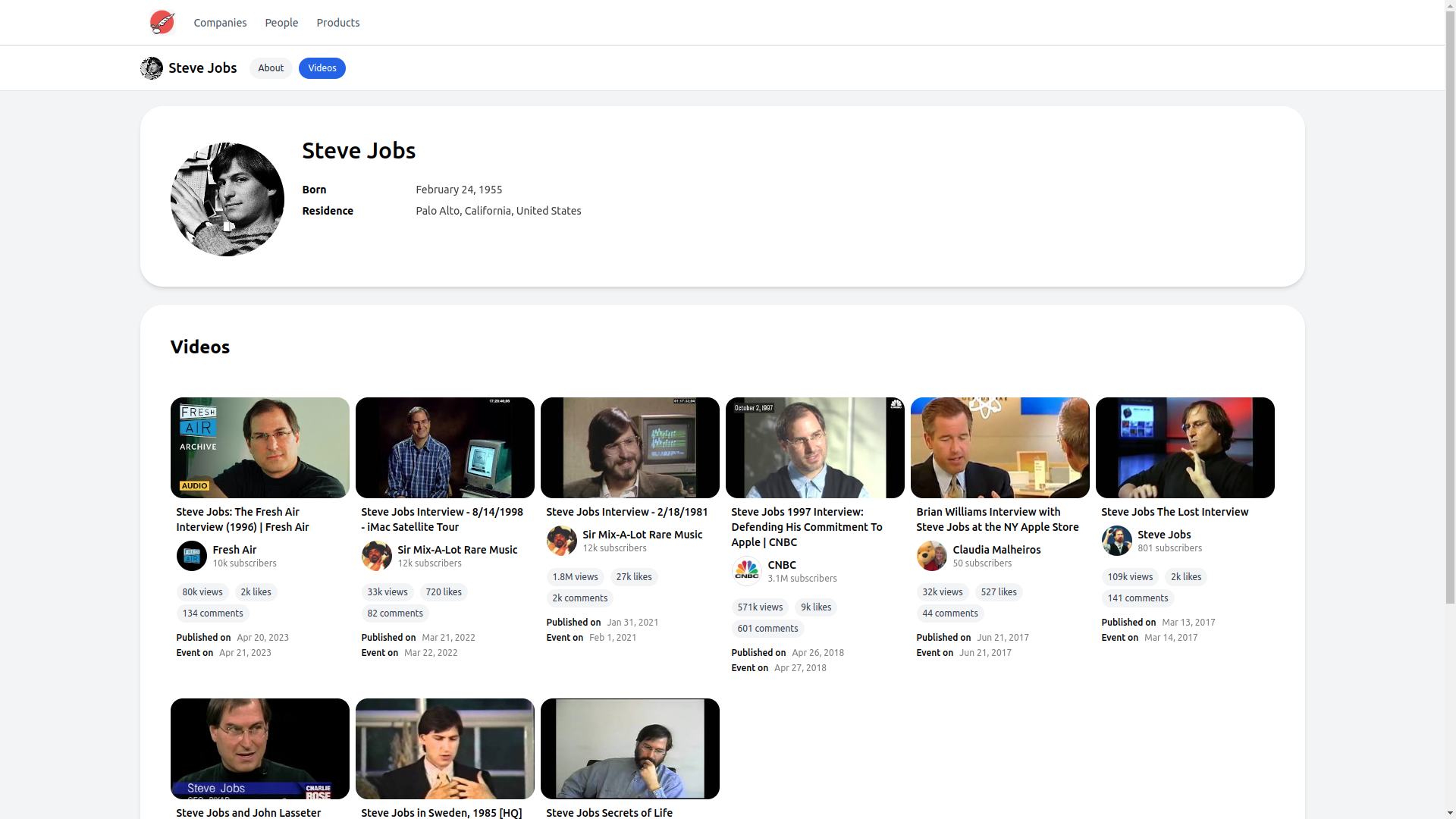
Task: Click title 'Steve Jobs The Lost Interview'
Action: click(x=1175, y=512)
